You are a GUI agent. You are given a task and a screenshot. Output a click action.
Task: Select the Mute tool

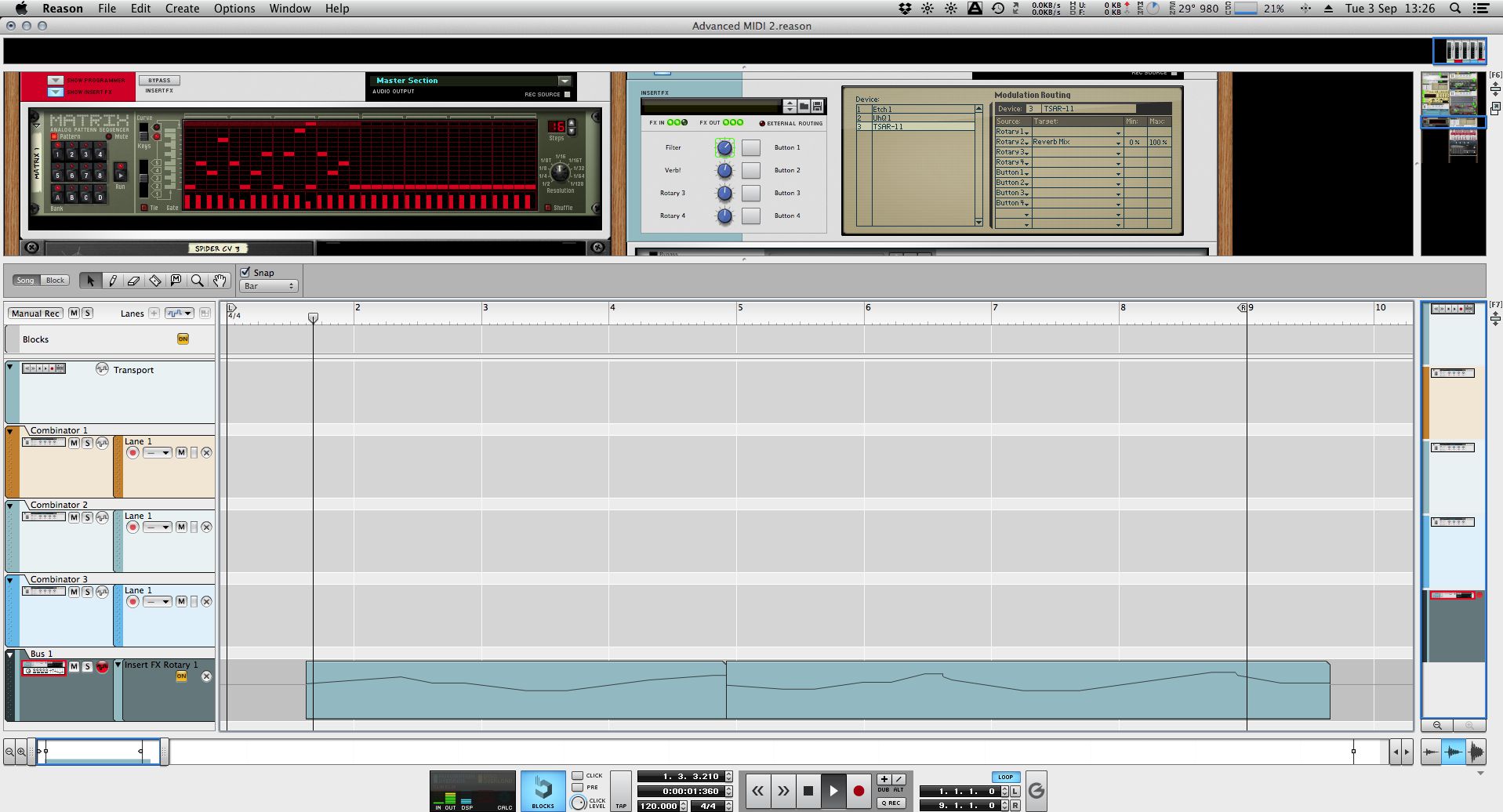[x=176, y=280]
